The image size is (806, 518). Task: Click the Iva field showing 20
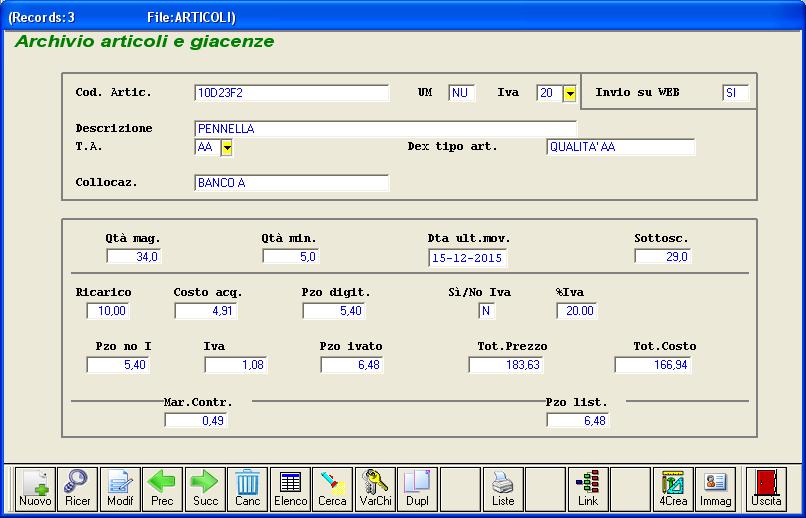point(550,93)
